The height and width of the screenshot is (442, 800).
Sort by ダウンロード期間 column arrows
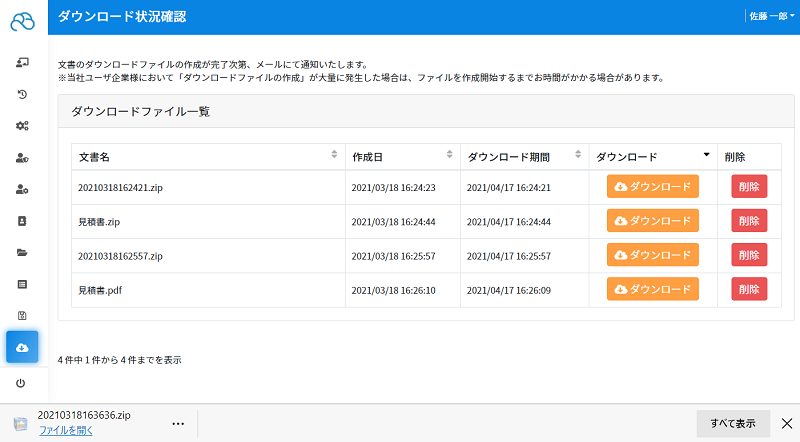[x=578, y=155]
